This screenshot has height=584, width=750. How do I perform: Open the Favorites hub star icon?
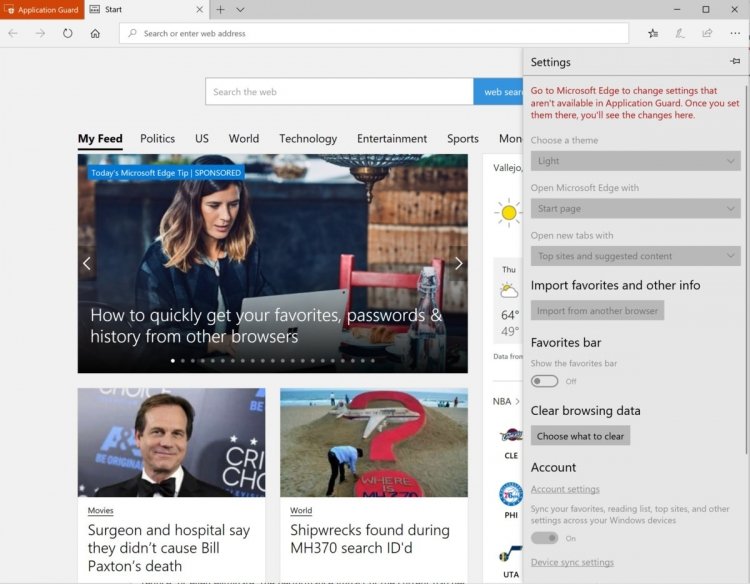coord(653,33)
